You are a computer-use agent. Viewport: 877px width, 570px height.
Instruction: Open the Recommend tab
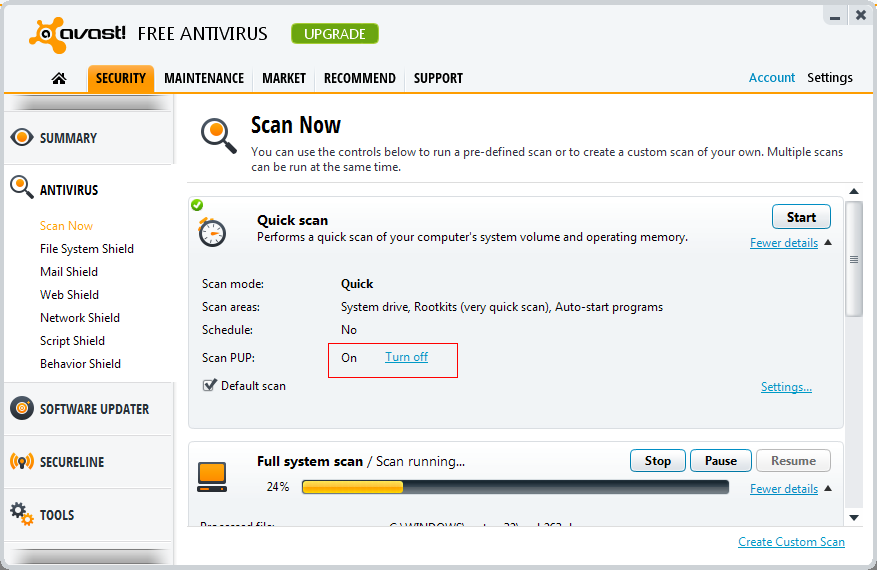(x=360, y=78)
